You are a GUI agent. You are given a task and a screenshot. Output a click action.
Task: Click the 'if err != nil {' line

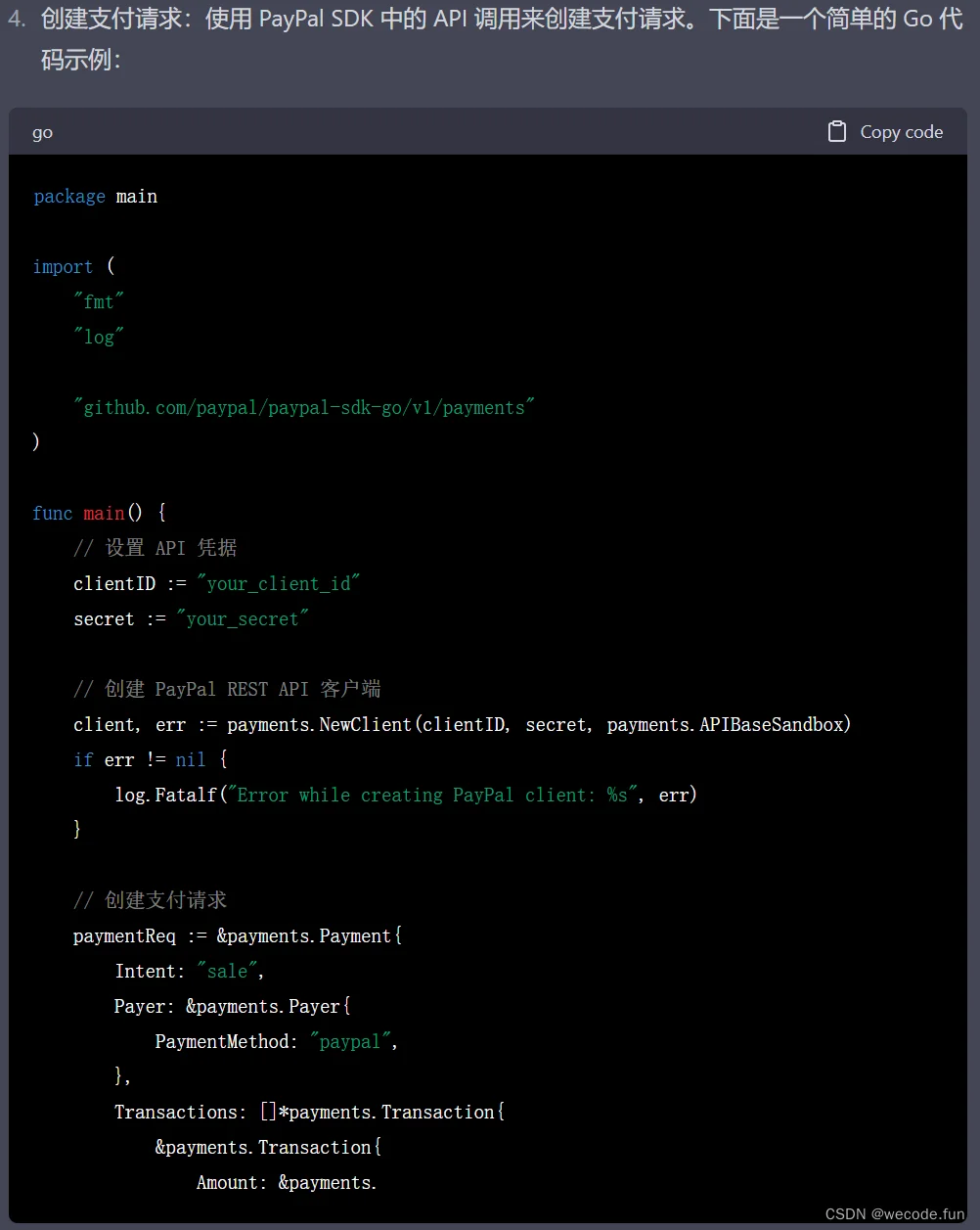151,759
